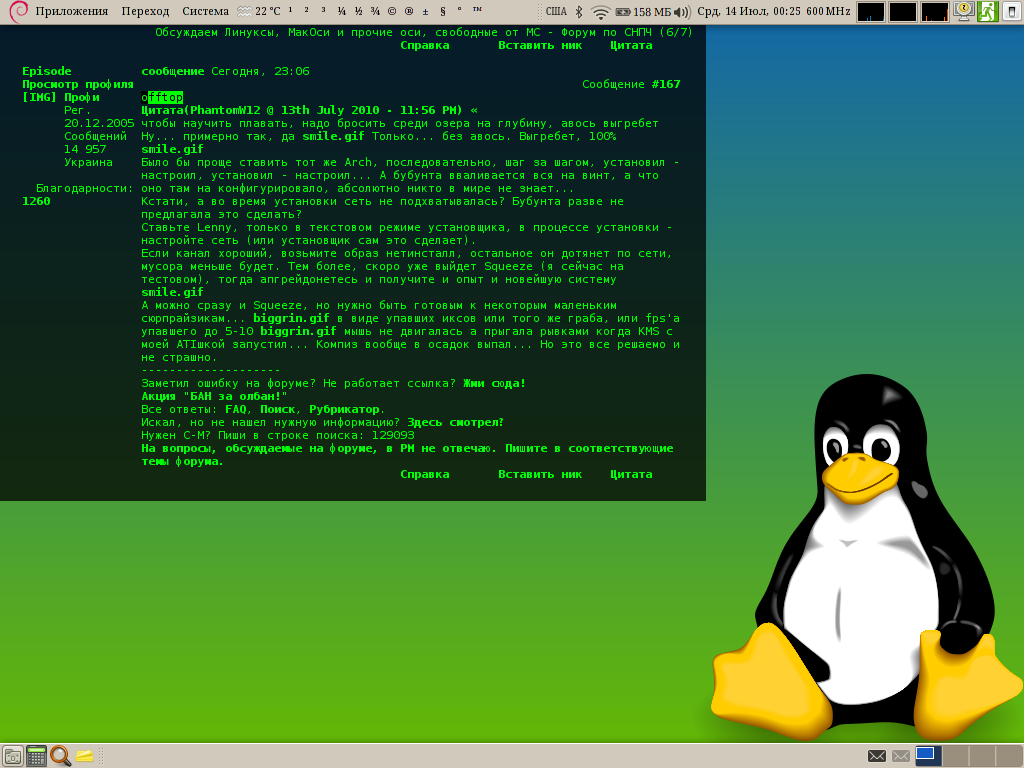Open the FAQ link in the signature

(x=236, y=409)
